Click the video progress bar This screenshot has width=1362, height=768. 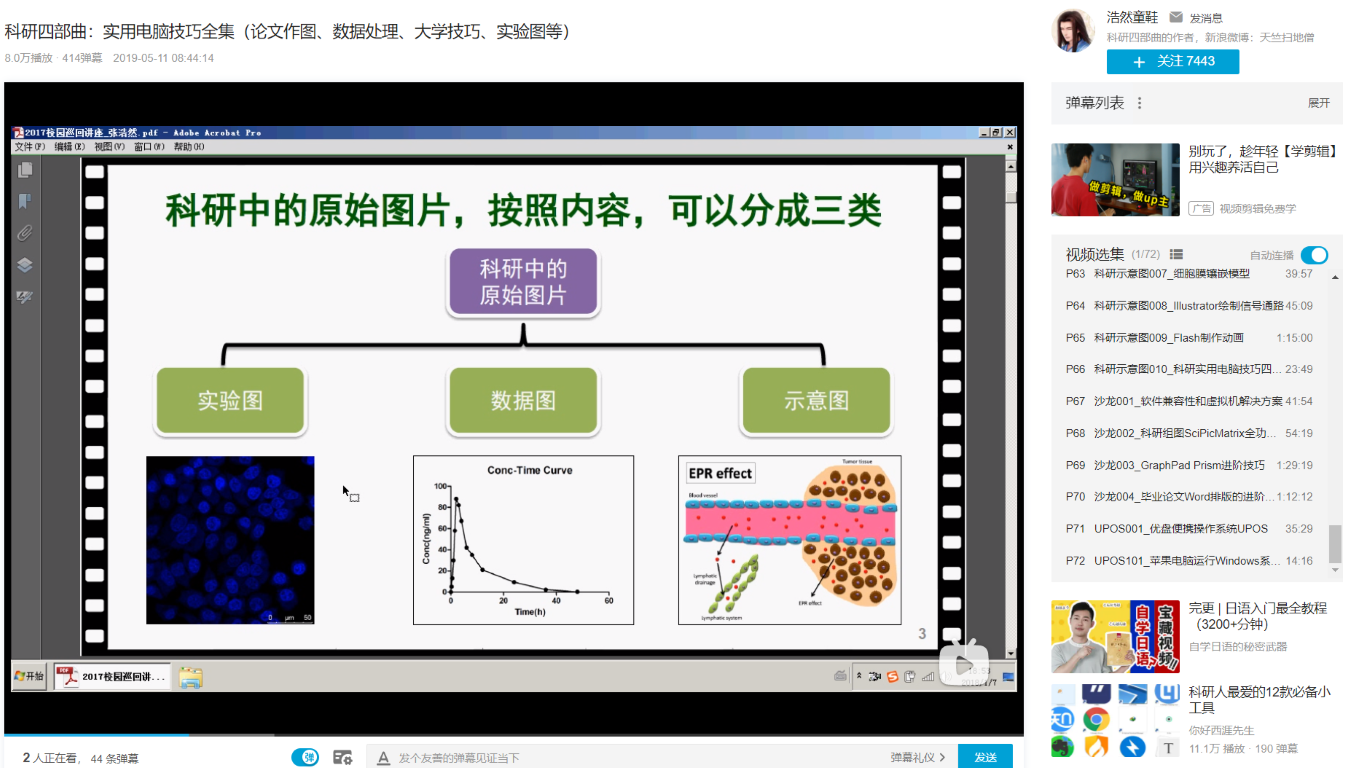tap(514, 736)
